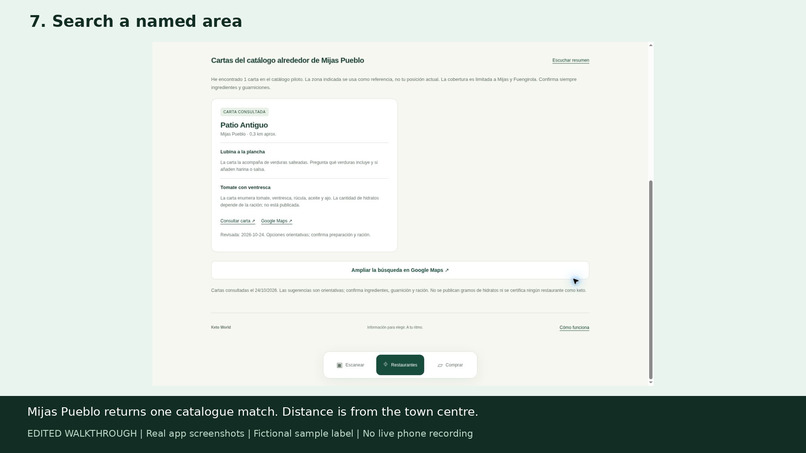Open the Consultar carta link

tap(237, 221)
